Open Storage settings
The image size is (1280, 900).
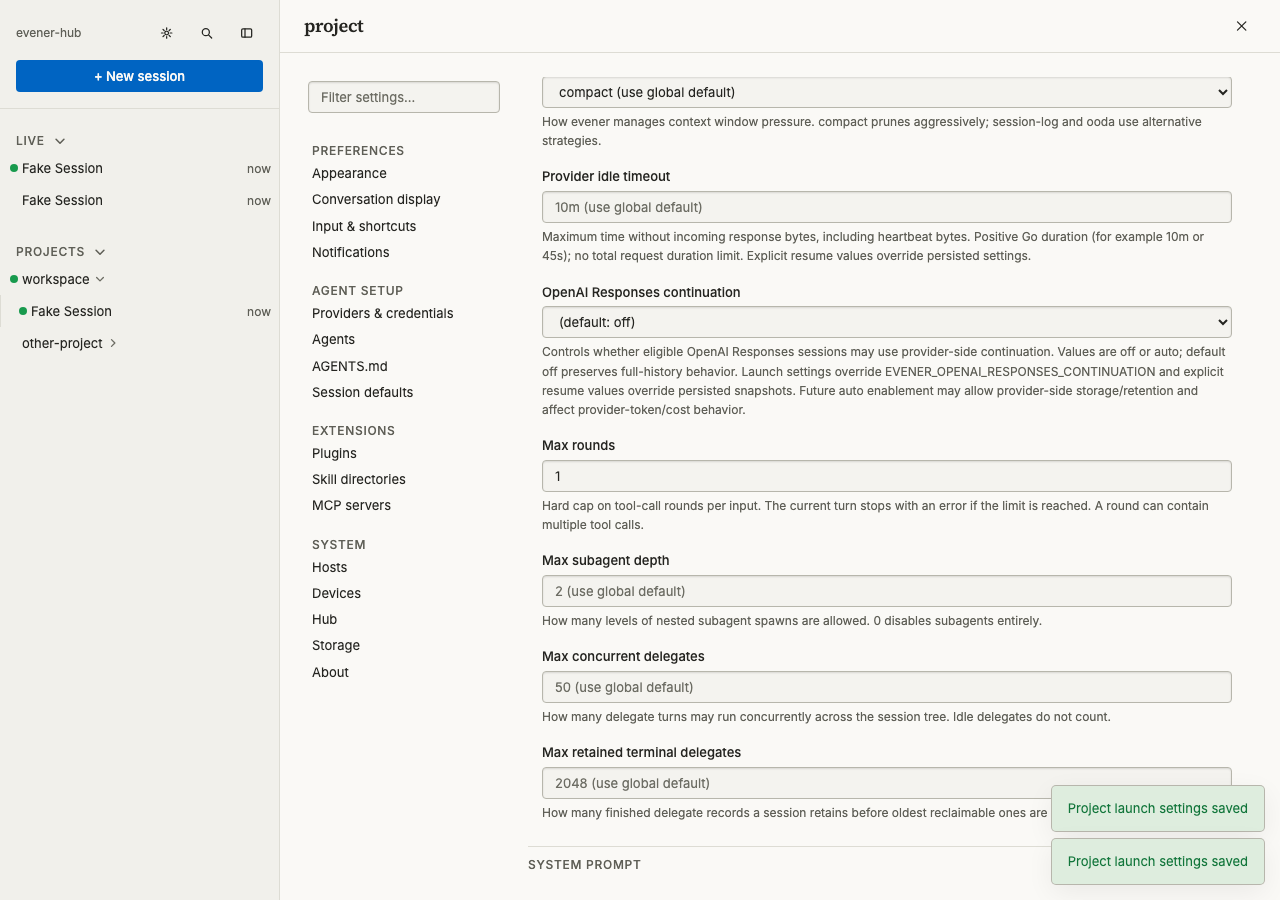[x=336, y=645]
